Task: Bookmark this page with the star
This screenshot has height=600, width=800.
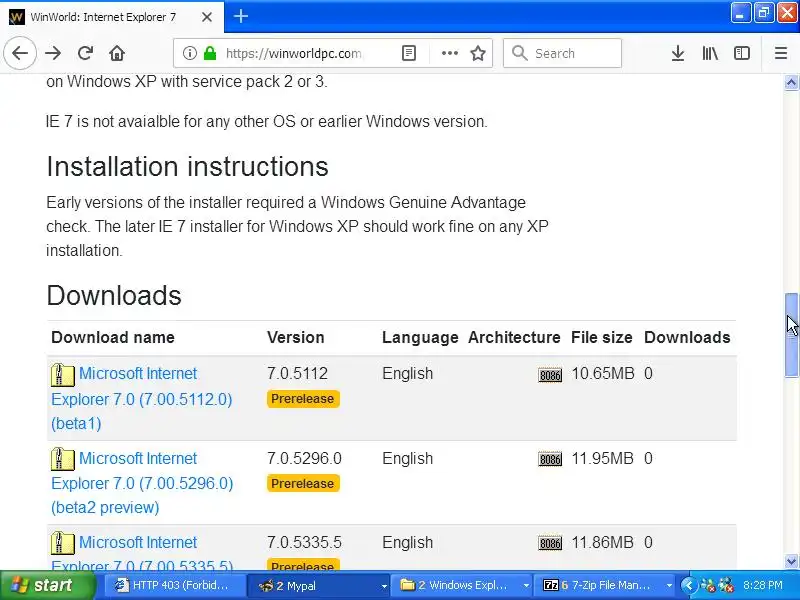Action: (478, 53)
